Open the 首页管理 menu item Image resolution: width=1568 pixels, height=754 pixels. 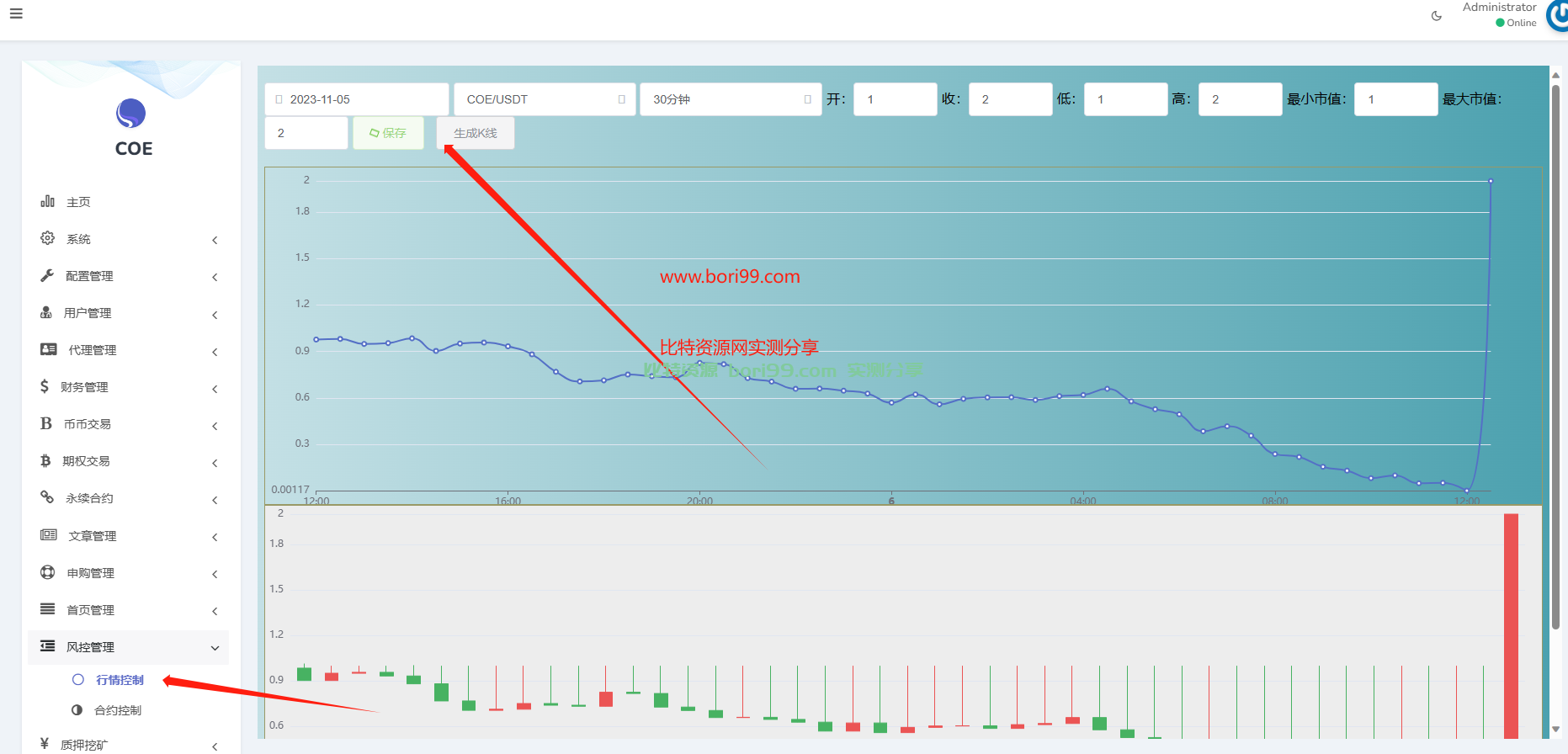(128, 610)
